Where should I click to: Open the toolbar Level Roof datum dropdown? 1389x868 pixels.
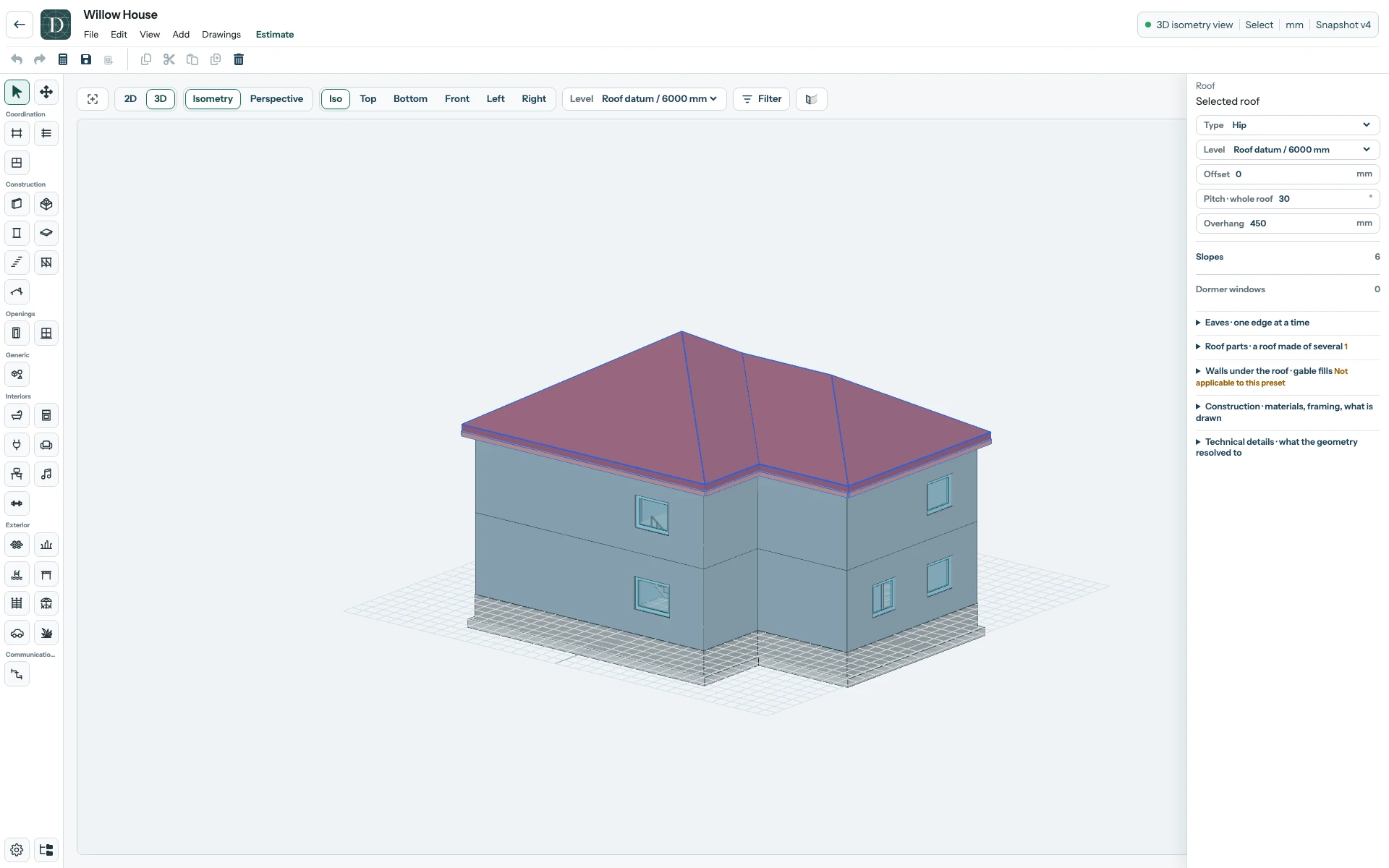[644, 99]
